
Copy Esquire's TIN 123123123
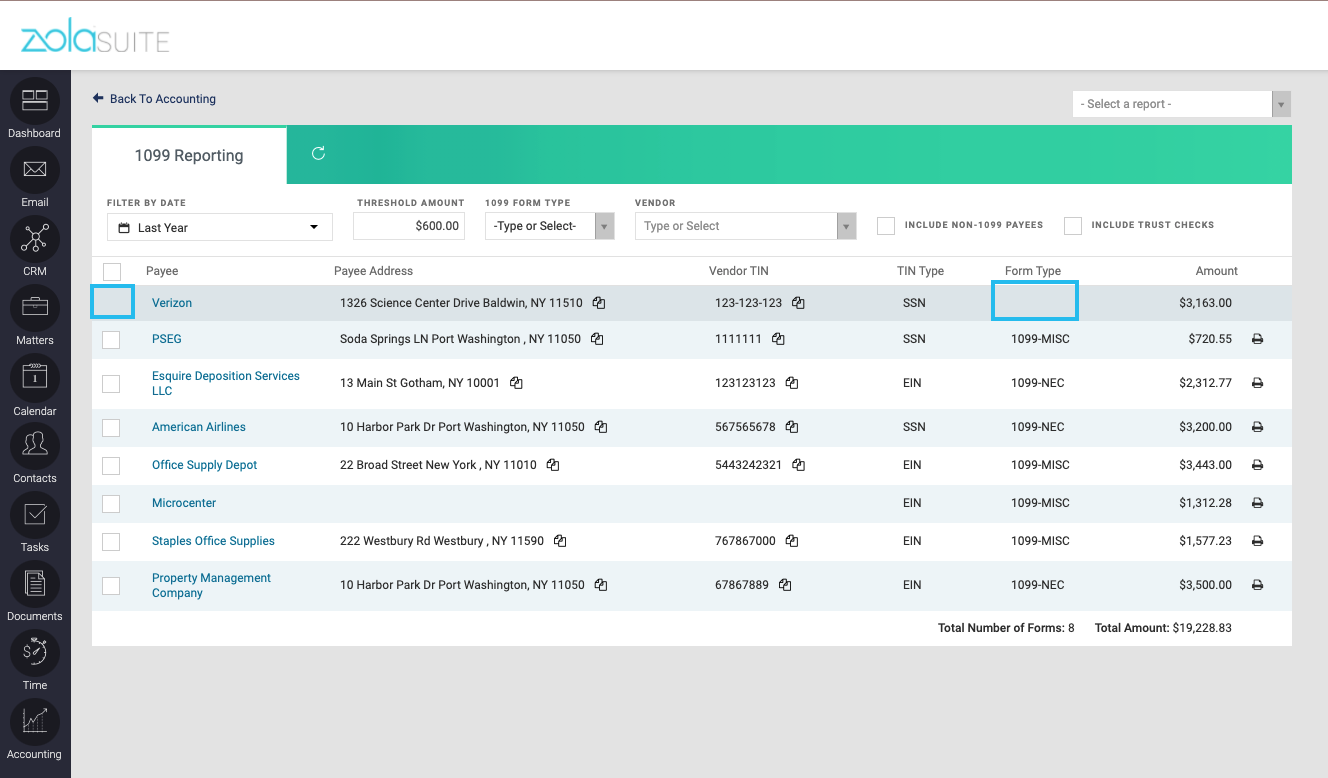(792, 383)
